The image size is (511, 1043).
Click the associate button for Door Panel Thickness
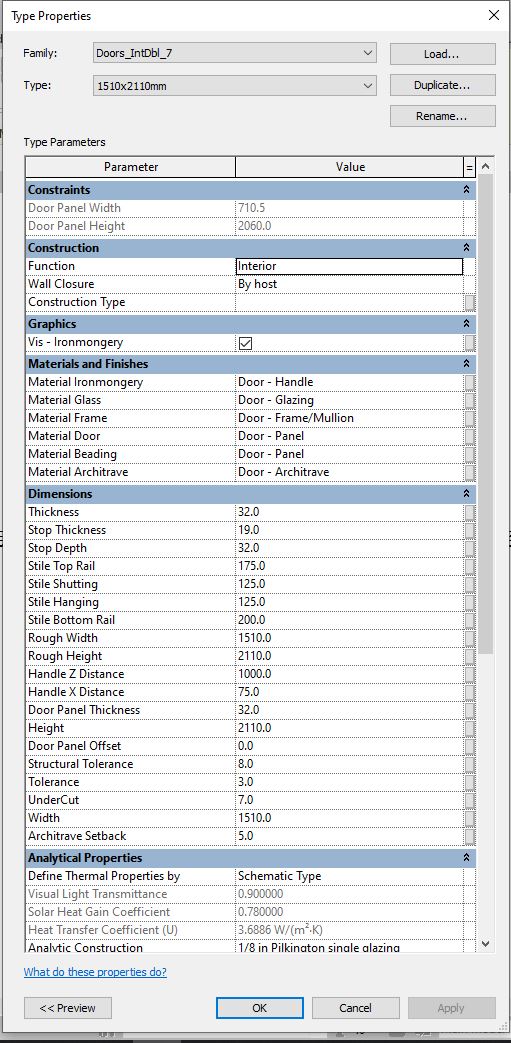(470, 710)
